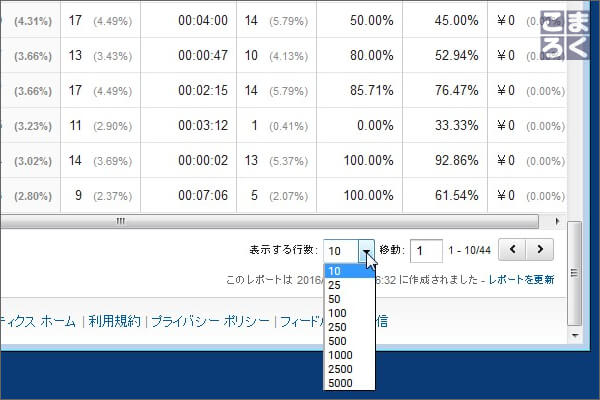Open the rows-to-show dropdown arrow
Screen dimensions: 600x400
click(366, 251)
